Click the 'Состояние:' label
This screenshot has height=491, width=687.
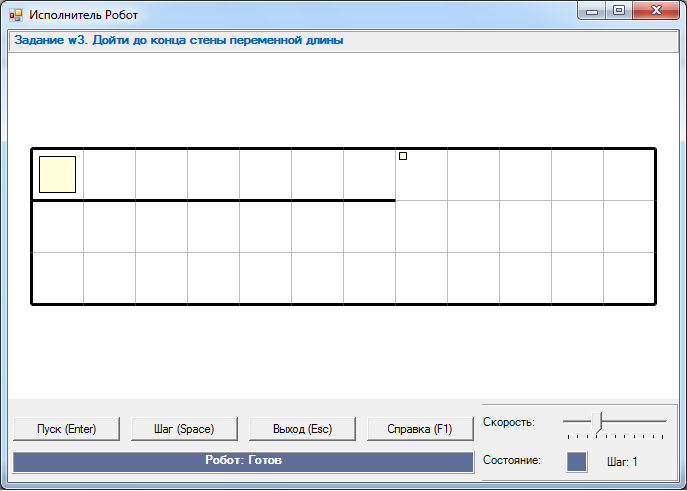coord(511,460)
